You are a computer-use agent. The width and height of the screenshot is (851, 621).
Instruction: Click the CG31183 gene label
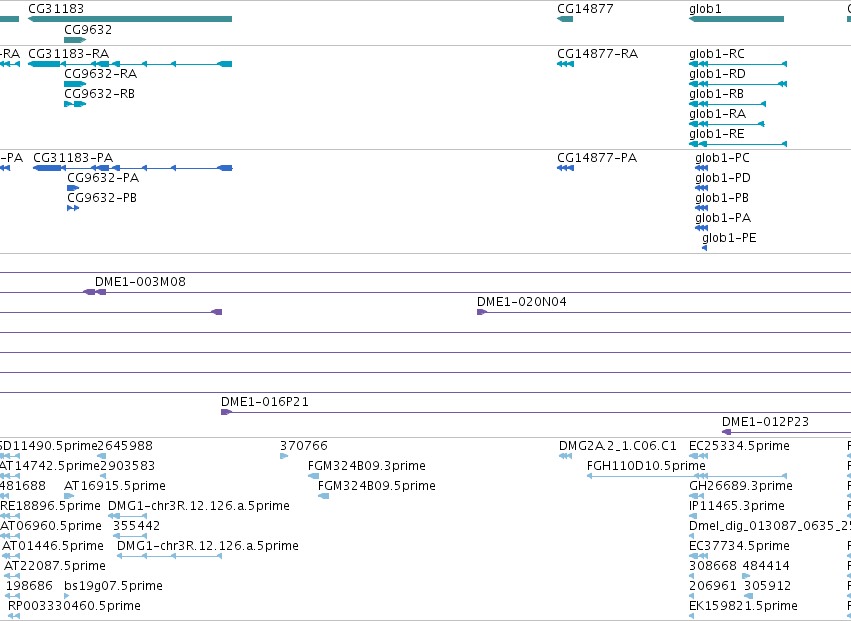pyautogui.click(x=56, y=9)
